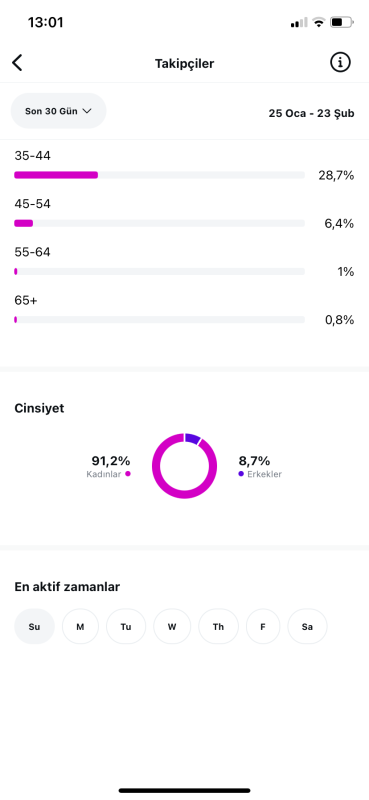Click the purple Erkekler legend dot
Screen dimensions: 369x800
pos(241,473)
